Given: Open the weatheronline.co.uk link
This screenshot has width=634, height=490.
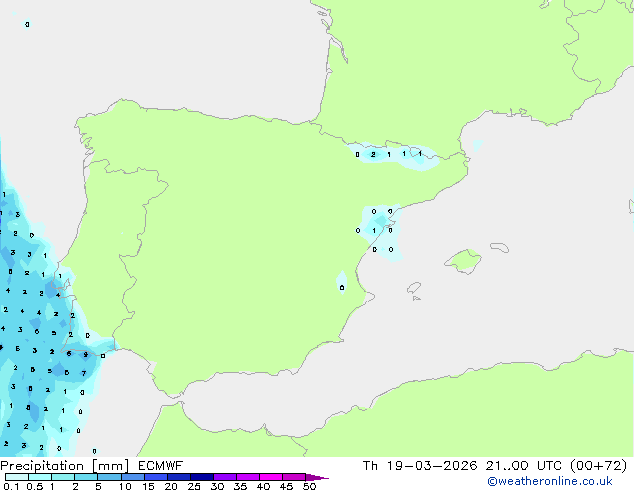Looking at the screenshot, I should click(550, 481).
